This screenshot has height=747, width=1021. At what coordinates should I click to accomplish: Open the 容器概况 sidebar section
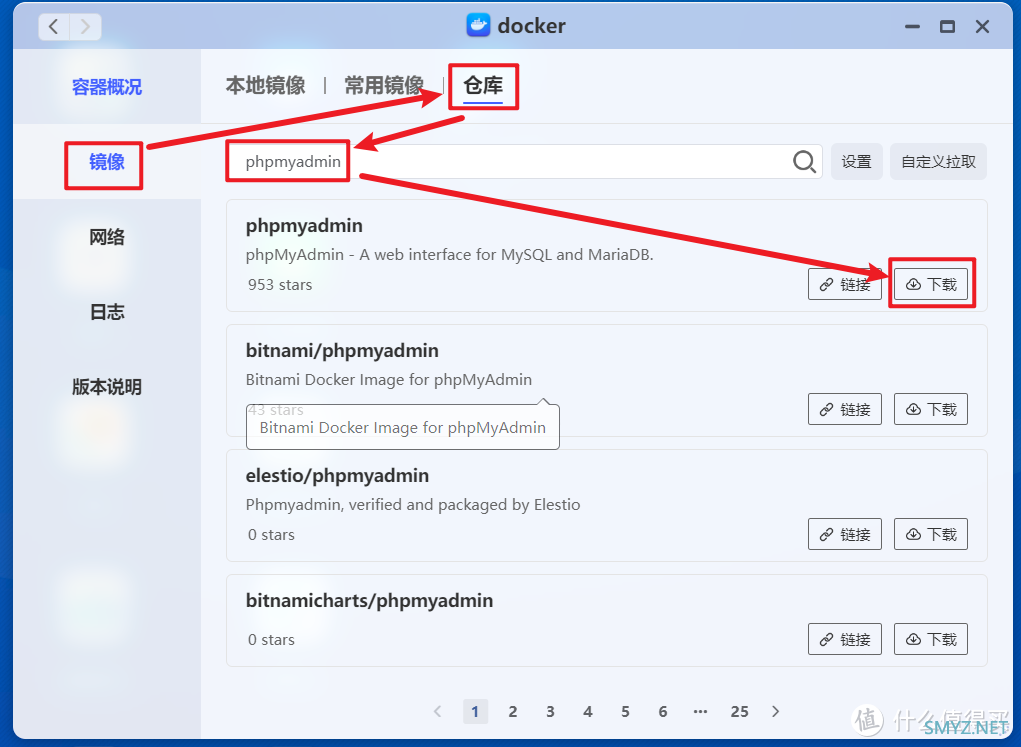tap(107, 87)
